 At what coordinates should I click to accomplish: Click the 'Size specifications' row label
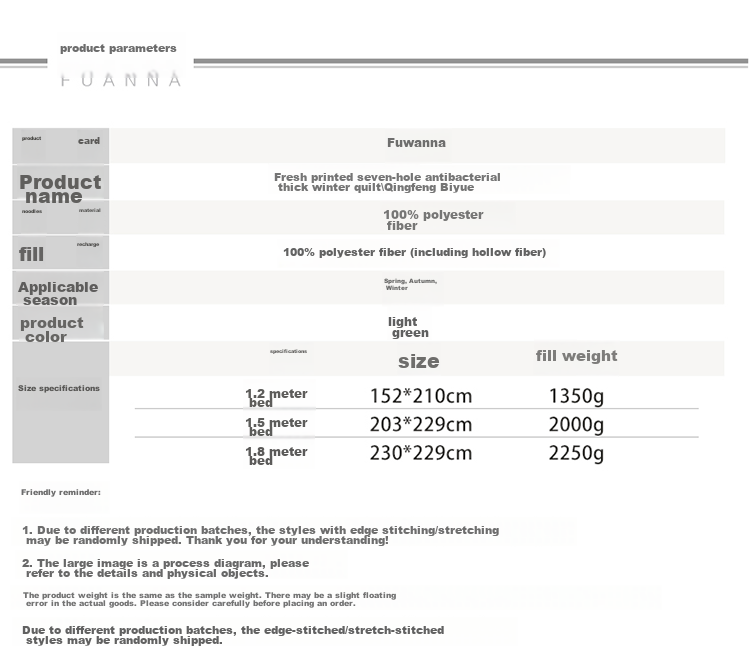(59, 388)
